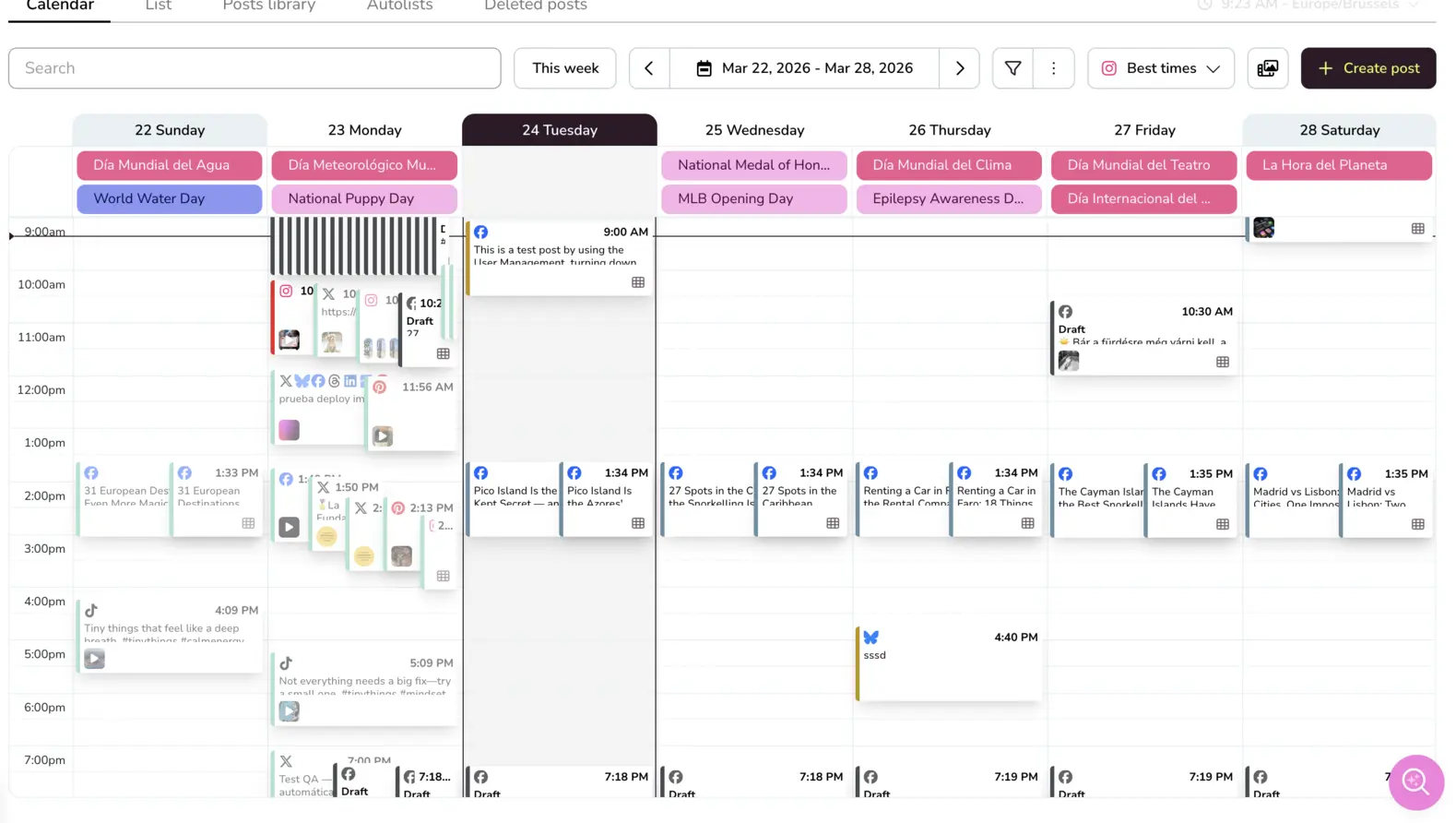Screen dimensions: 1456x823
Task: Open the media gallery icon button
Action: pos(1268,68)
